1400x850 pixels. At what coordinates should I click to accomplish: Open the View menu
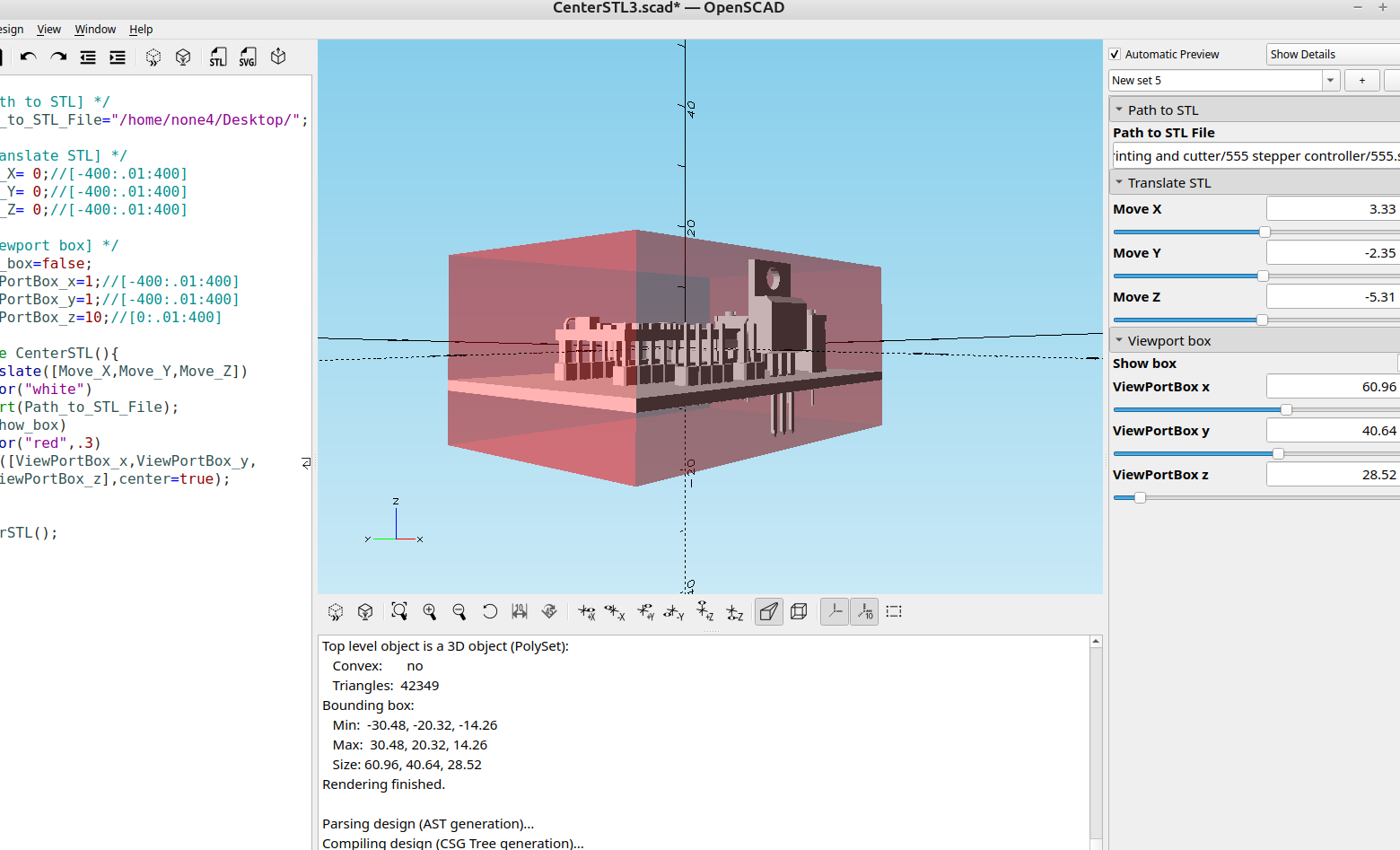tap(48, 29)
